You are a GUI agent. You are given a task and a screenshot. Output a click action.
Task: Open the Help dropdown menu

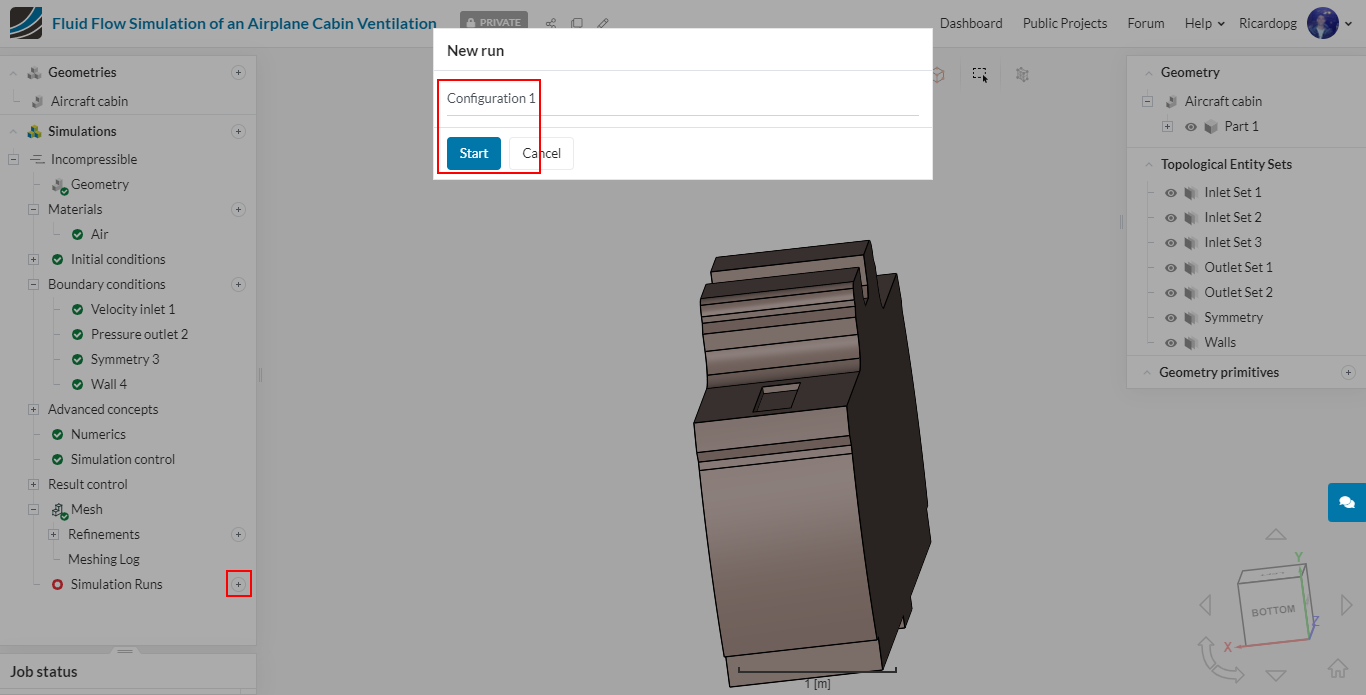[x=1205, y=23]
